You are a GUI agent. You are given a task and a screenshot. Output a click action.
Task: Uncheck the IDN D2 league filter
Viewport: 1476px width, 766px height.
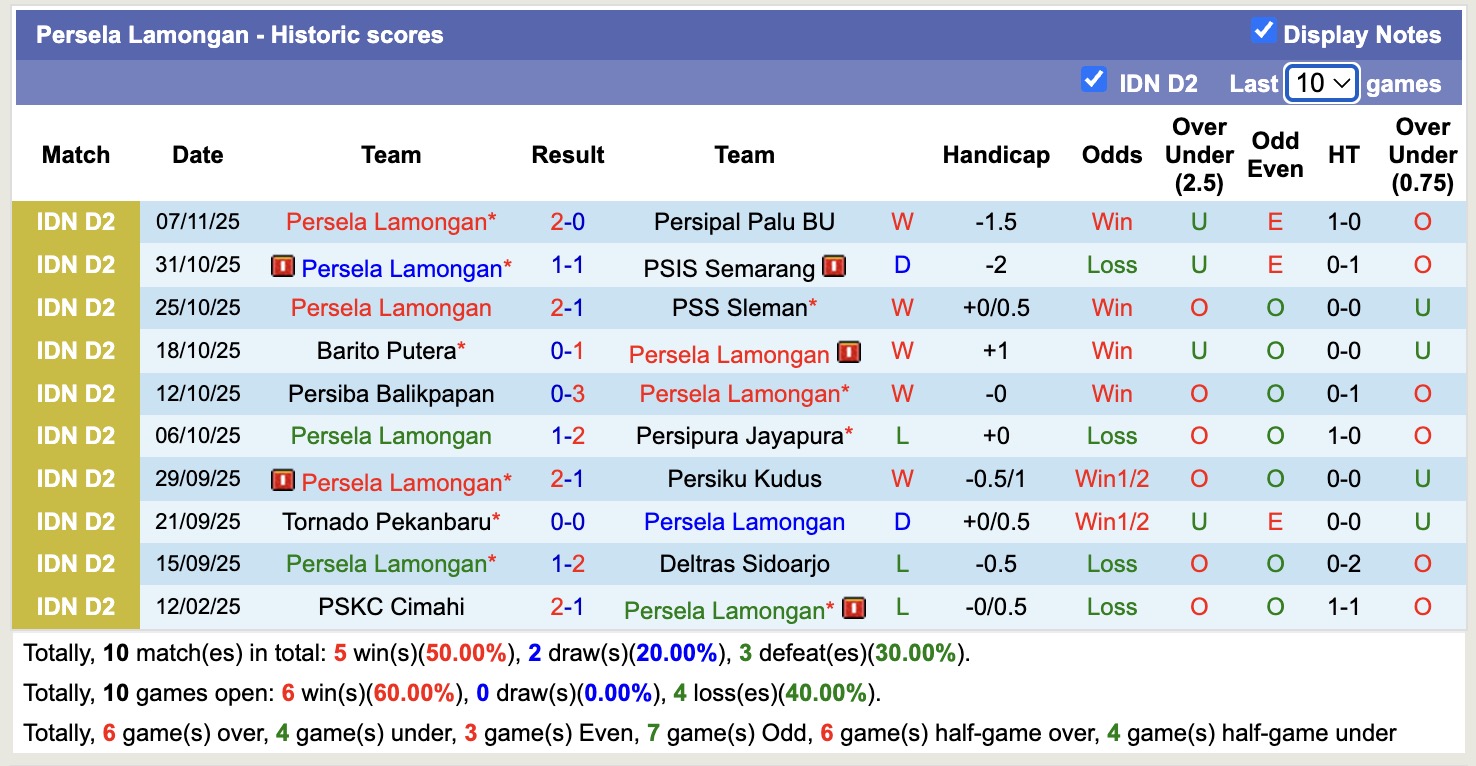point(1094,80)
